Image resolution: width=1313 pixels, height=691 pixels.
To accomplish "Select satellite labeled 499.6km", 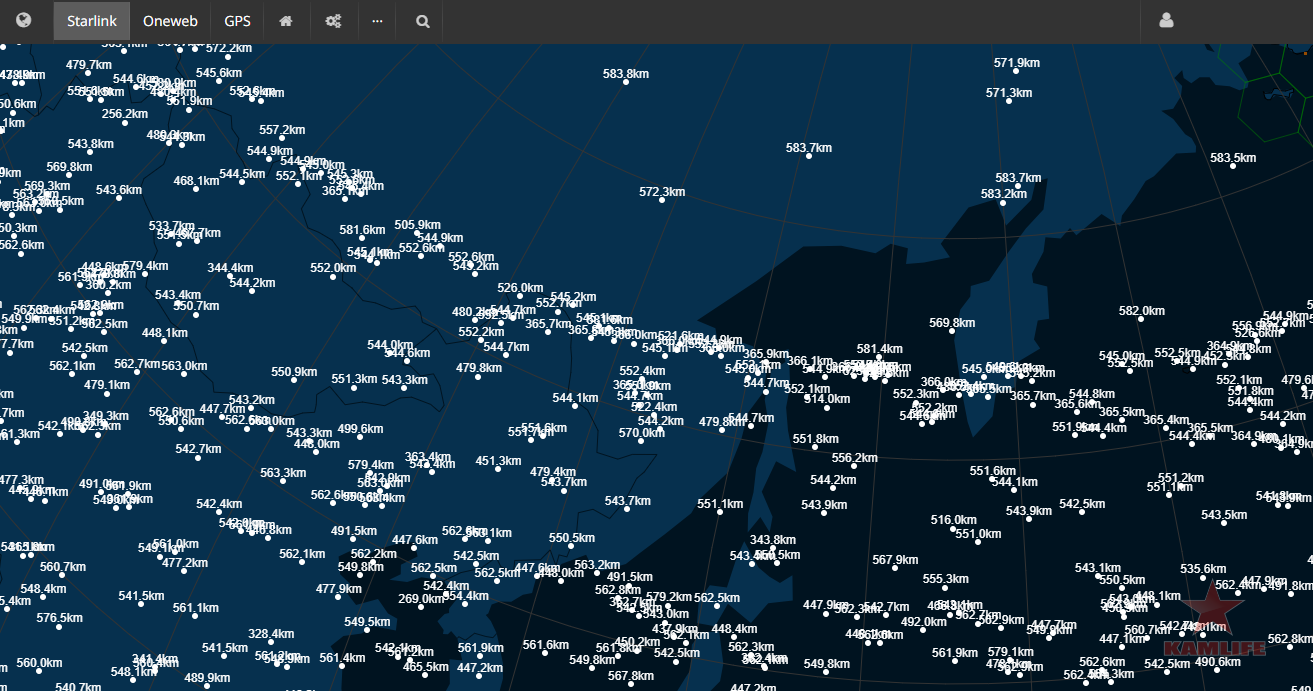I will [x=360, y=429].
